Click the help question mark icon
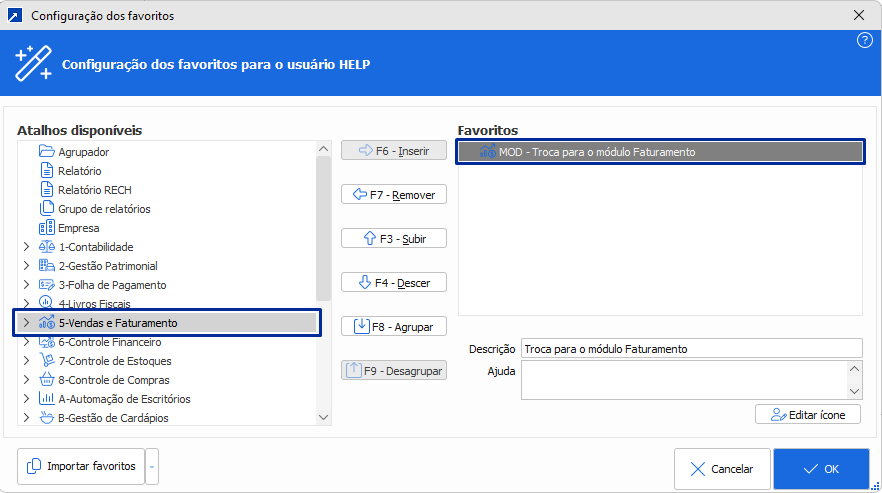 point(865,40)
